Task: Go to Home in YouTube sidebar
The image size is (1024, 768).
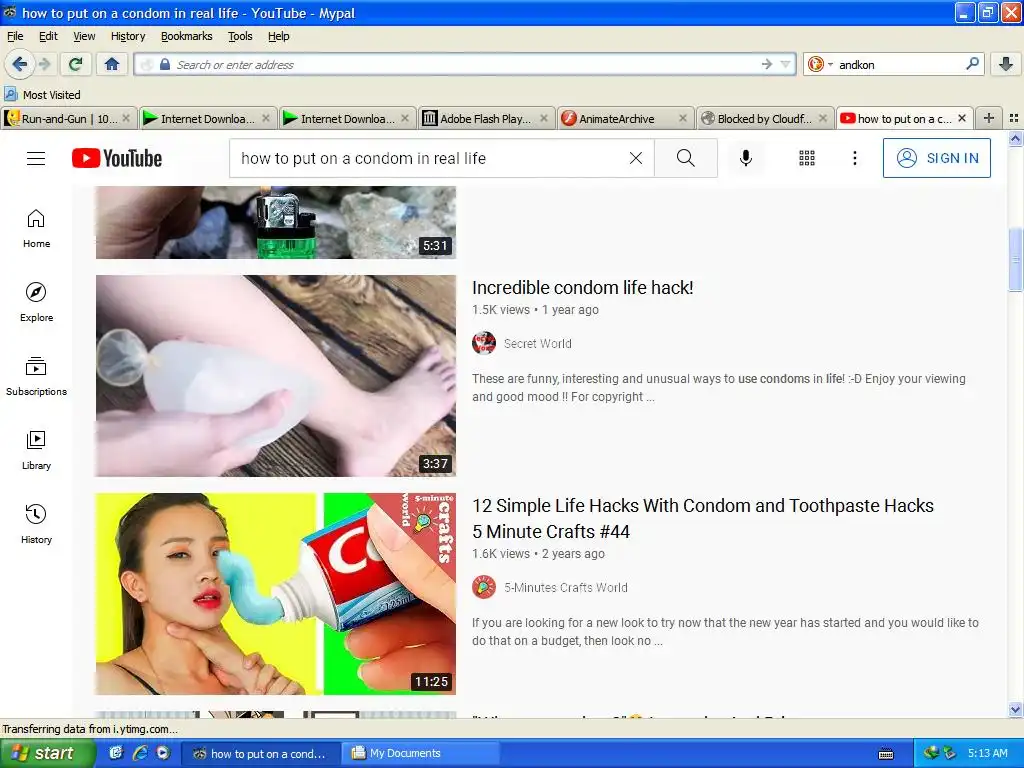Action: [x=37, y=229]
